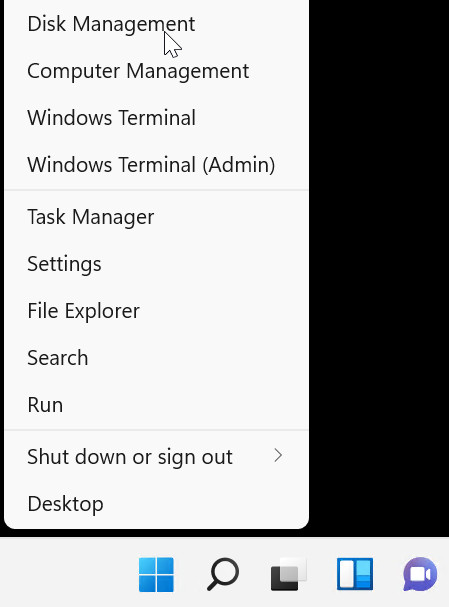The height and width of the screenshot is (607, 449).
Task: Click the taskbar gap between Widgets and Chat
Action: (388, 574)
